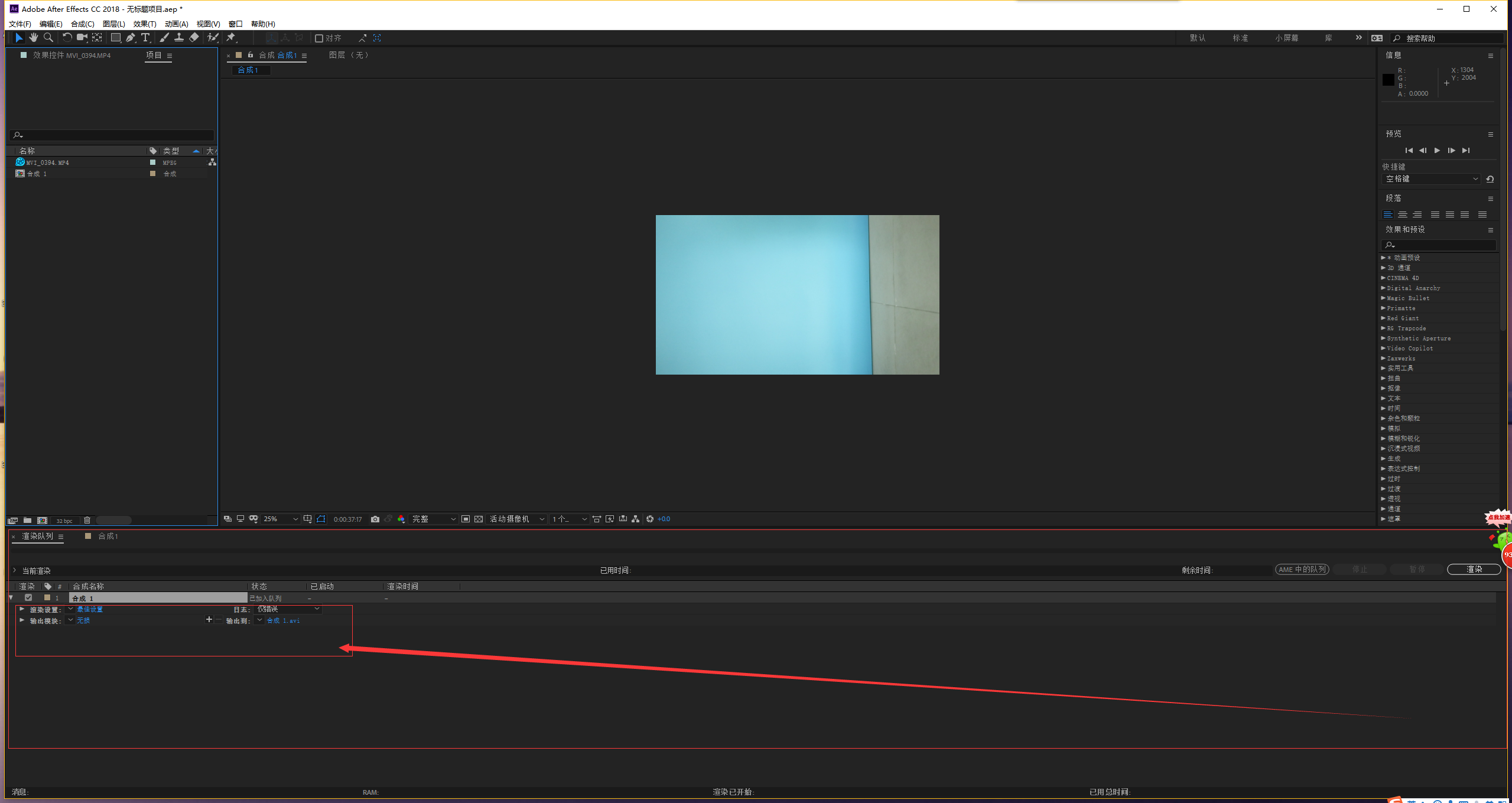Take a snapshot with camera icon
Image resolution: width=1512 pixels, height=803 pixels.
(x=375, y=519)
